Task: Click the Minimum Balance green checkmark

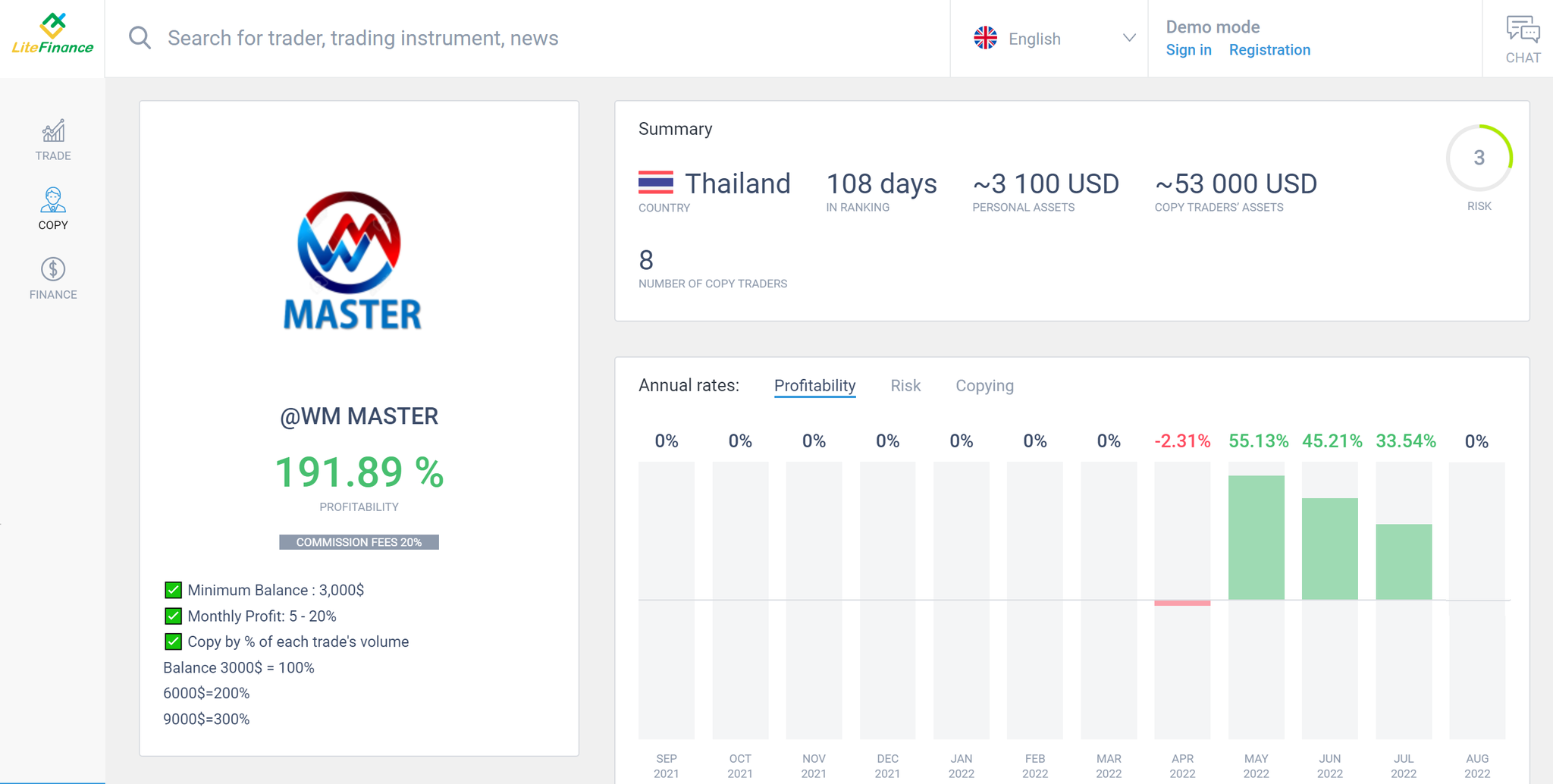Action: click(173, 590)
